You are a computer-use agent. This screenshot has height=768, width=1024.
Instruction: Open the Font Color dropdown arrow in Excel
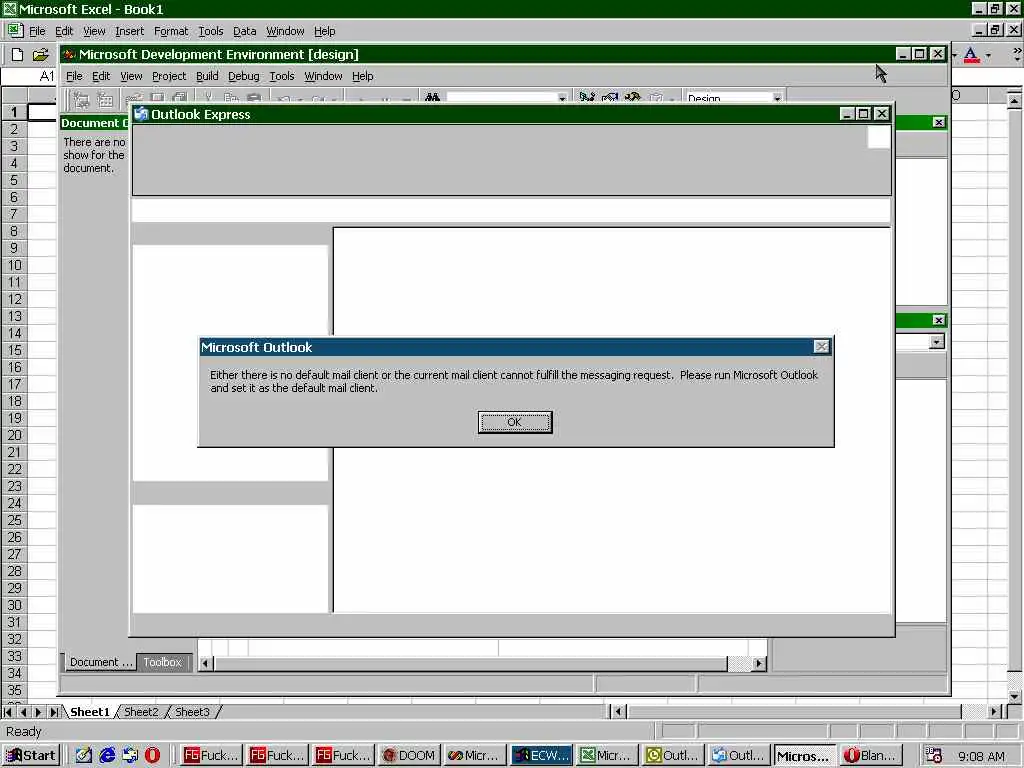click(x=988, y=55)
